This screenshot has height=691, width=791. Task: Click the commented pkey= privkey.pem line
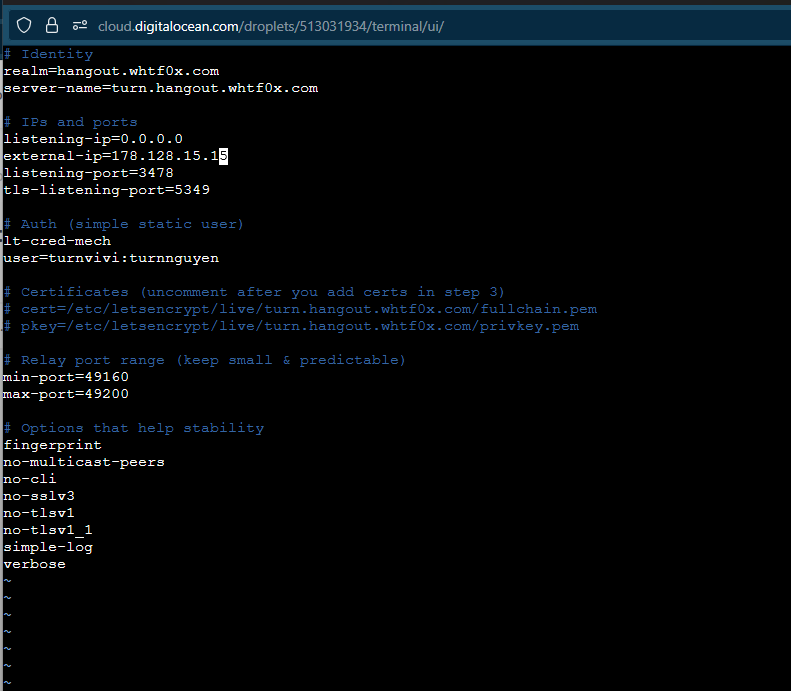point(291,326)
